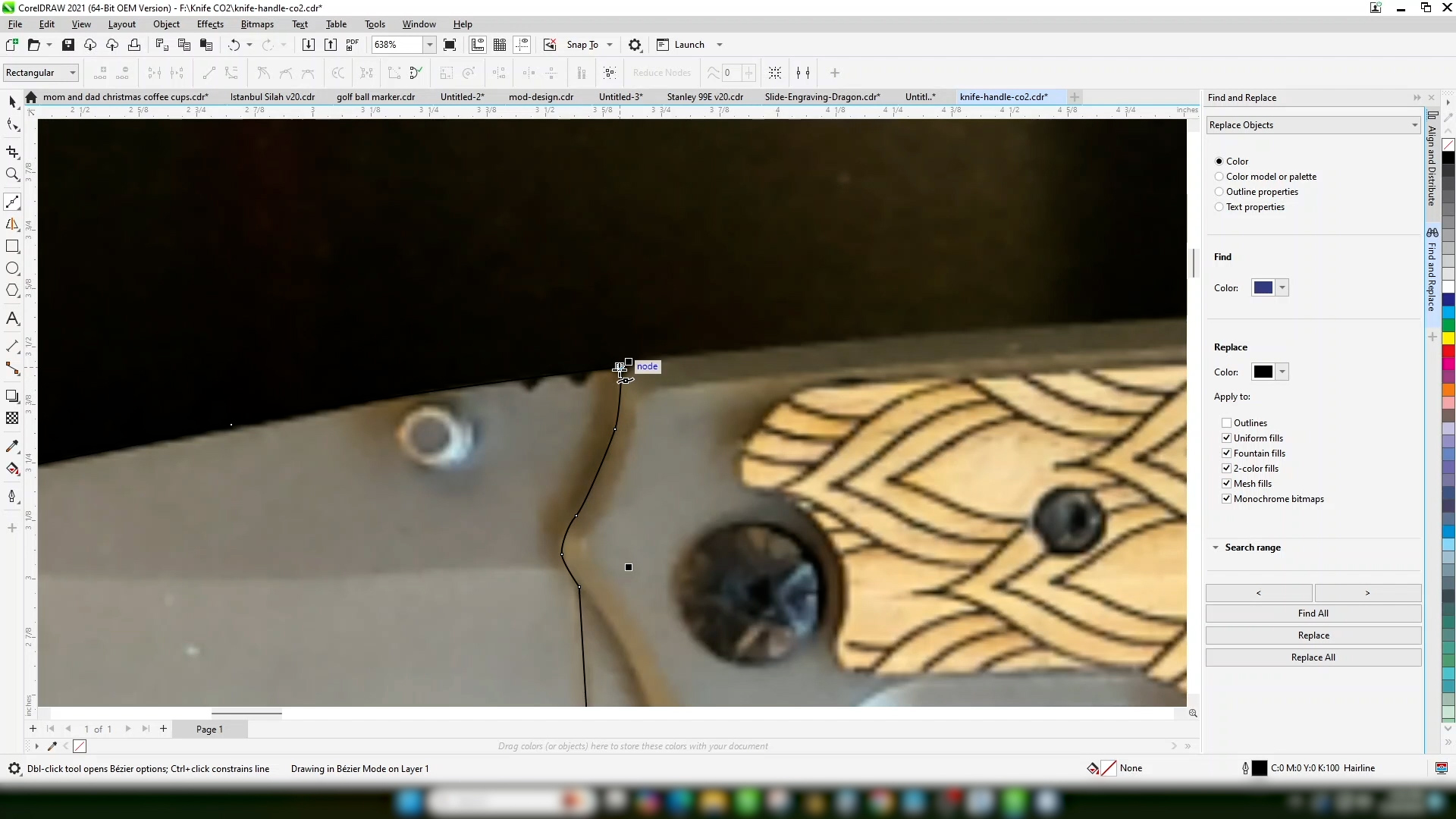The height and width of the screenshot is (819, 1456).
Task: Switch to Stanley 99E v20.cdr tab
Action: [704, 97]
